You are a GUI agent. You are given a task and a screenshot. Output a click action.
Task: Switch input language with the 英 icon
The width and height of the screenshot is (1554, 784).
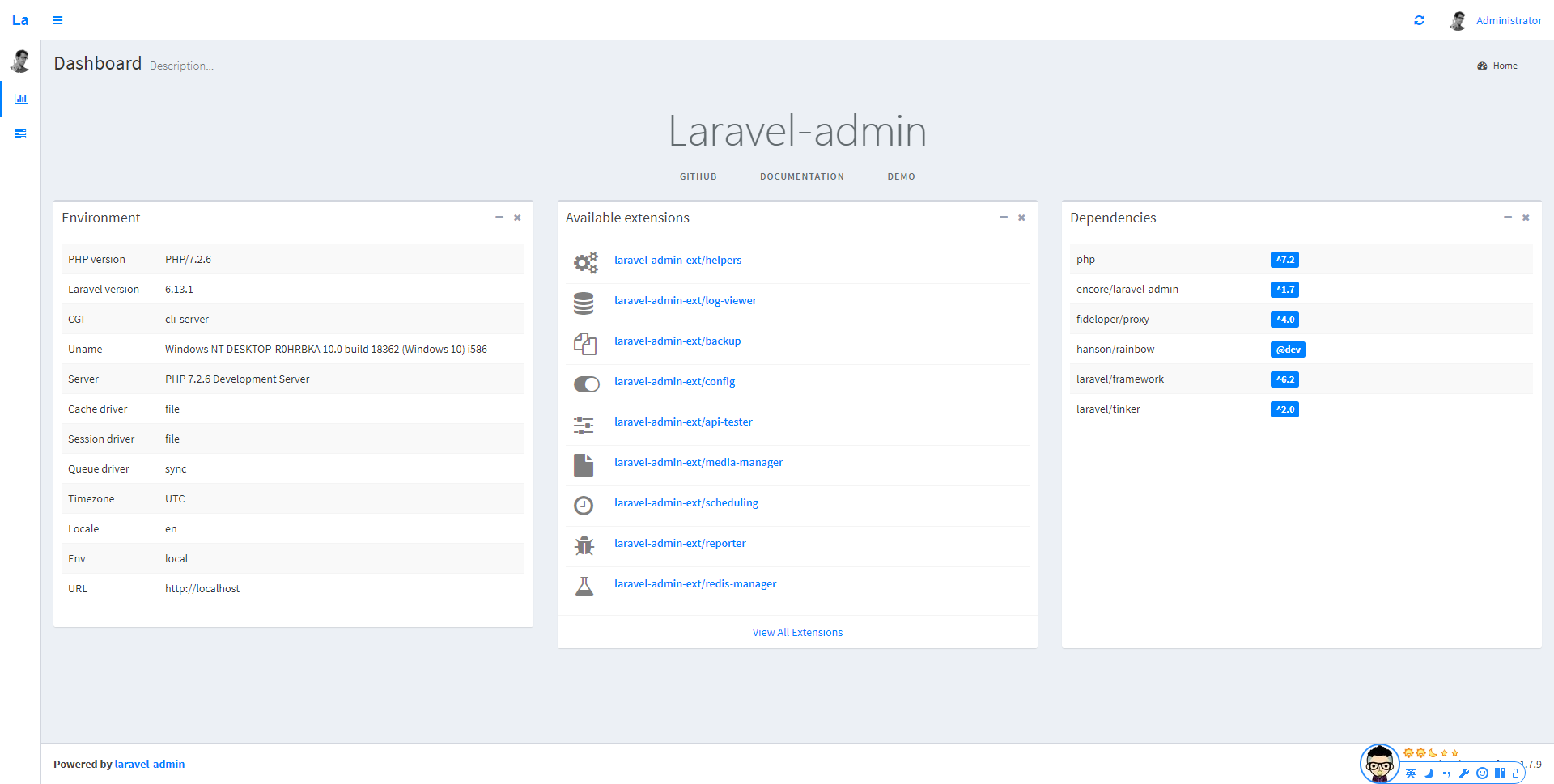point(1411,773)
